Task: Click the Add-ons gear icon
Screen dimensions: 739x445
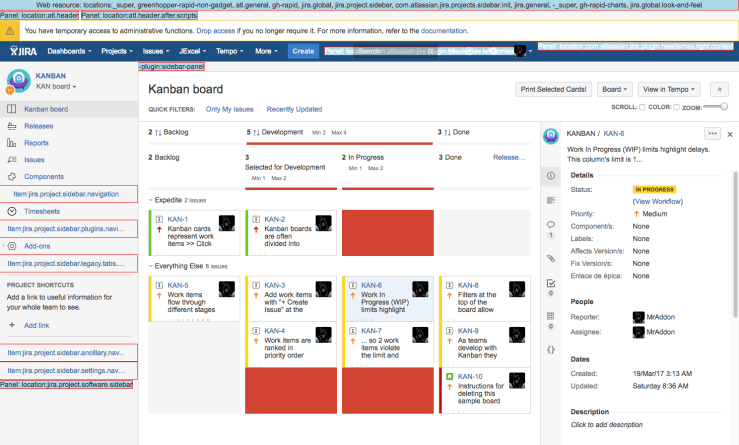Action: click(11, 245)
